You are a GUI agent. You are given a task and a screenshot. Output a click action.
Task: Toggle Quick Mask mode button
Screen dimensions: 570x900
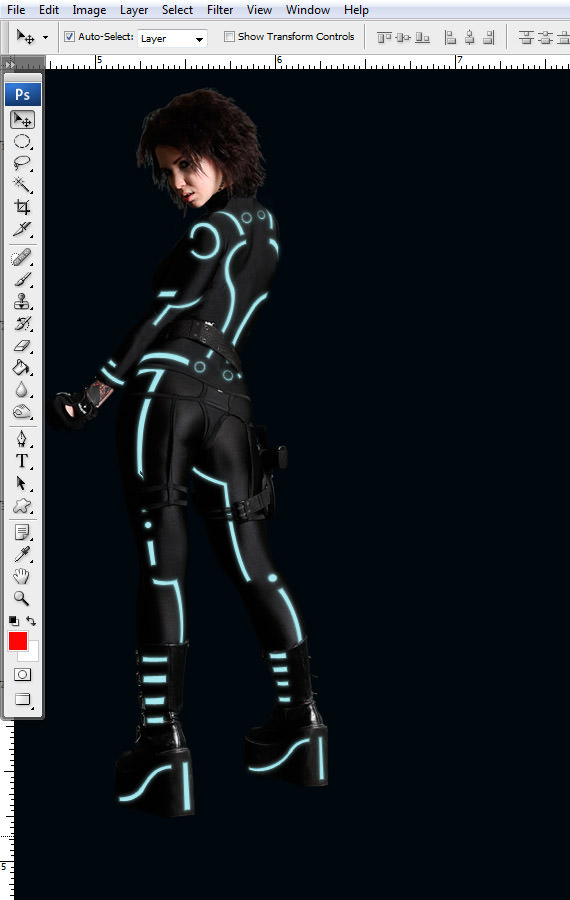coord(22,674)
